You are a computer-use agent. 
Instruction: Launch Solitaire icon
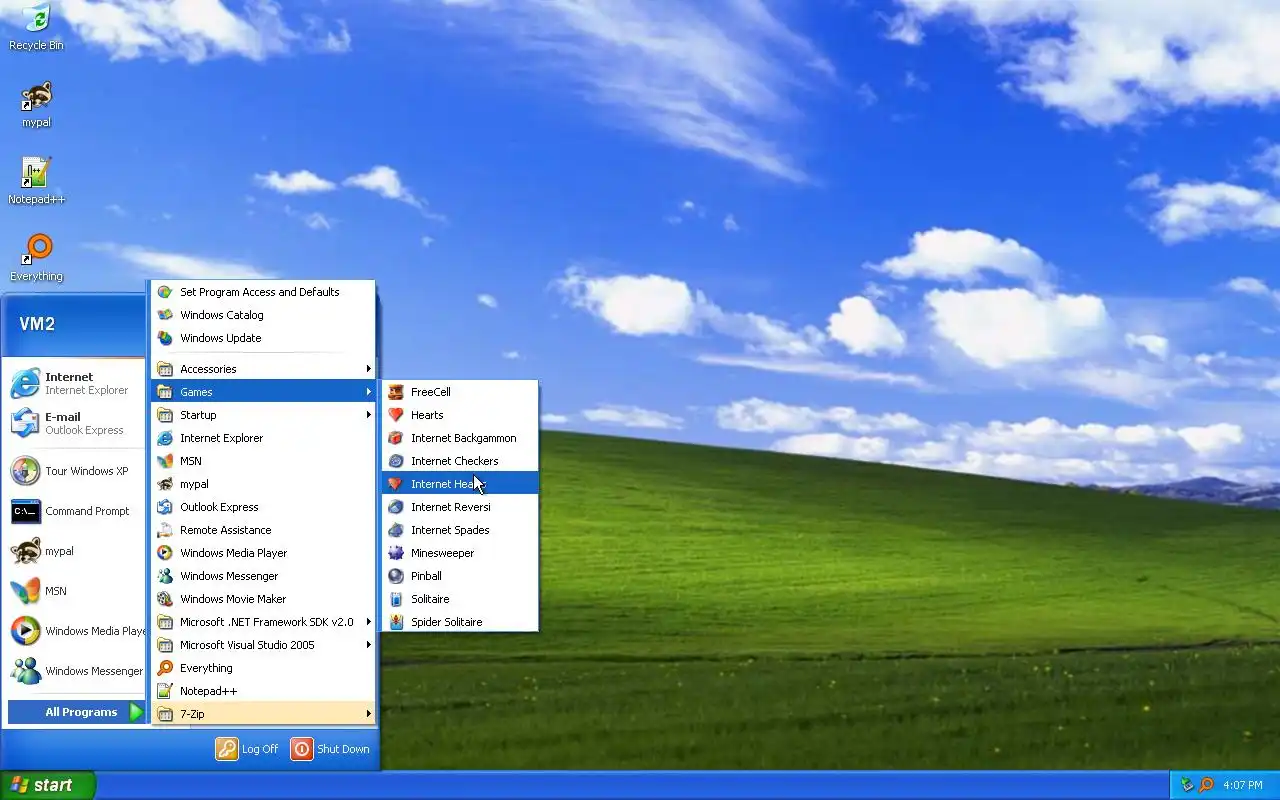(396, 599)
